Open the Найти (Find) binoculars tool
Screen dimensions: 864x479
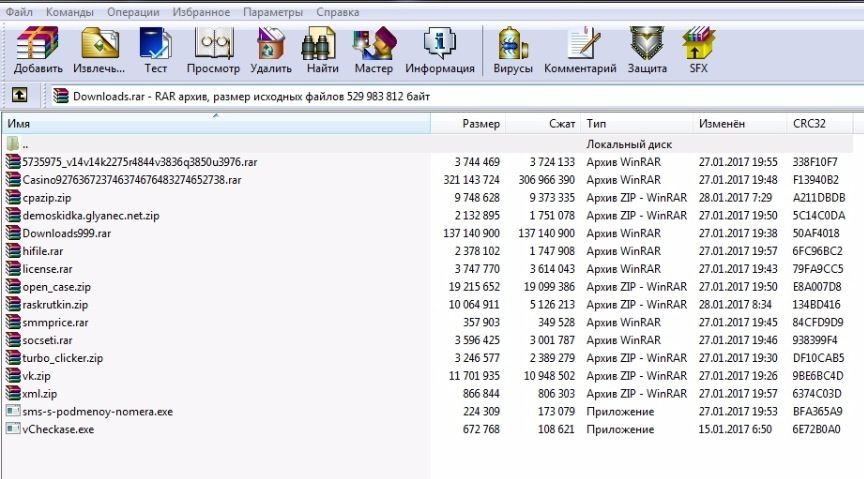[320, 44]
